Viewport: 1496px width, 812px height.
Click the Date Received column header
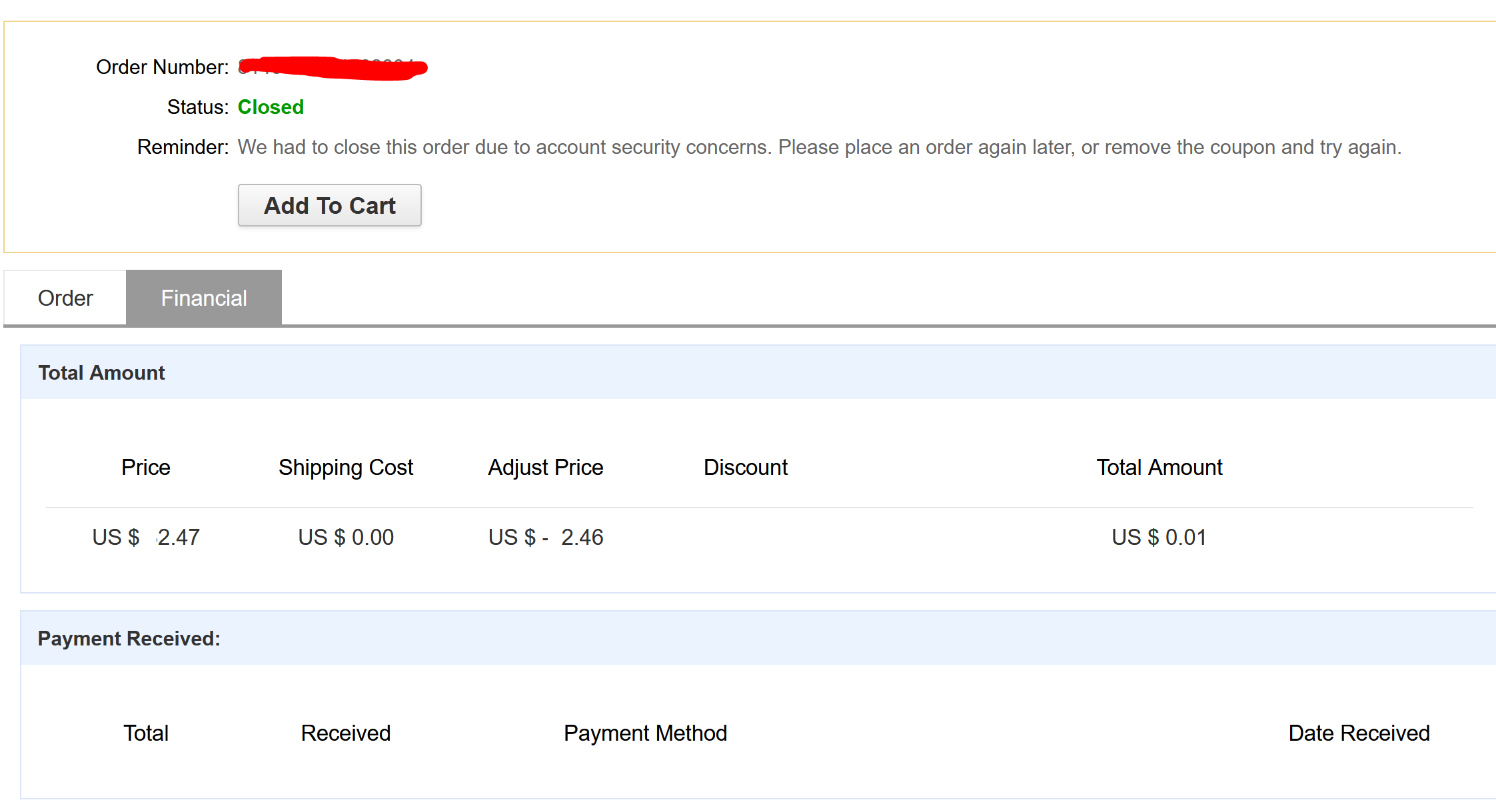click(x=1359, y=733)
